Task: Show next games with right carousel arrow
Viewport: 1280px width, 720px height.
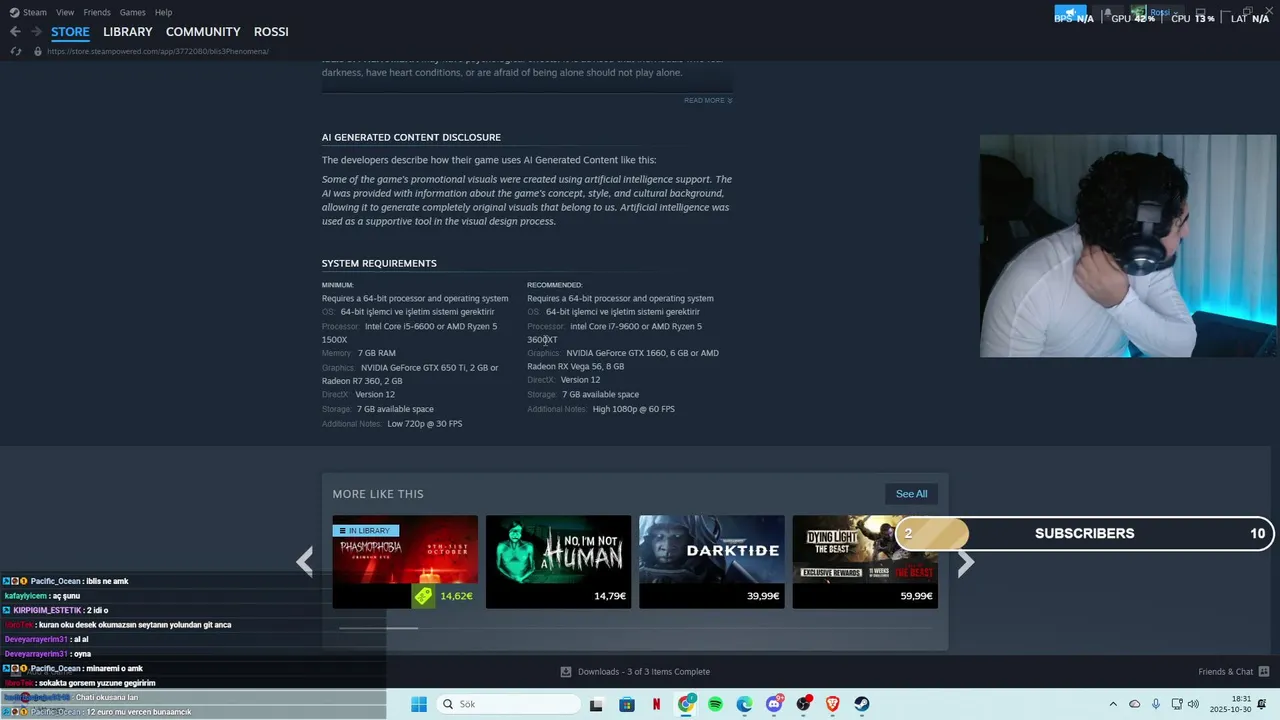Action: click(x=965, y=563)
